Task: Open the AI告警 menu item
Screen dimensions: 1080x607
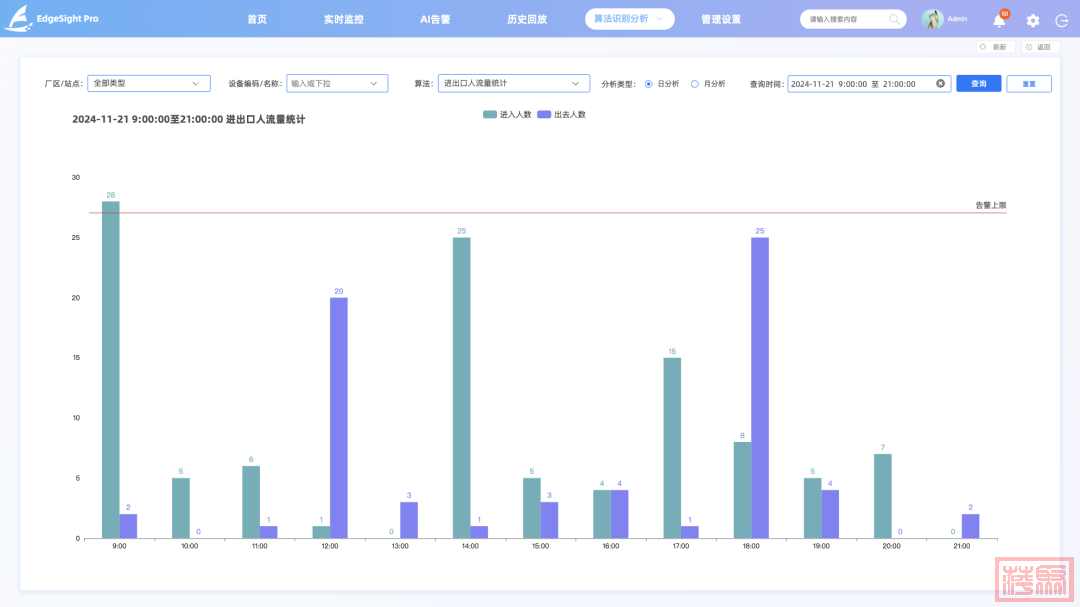Action: 435,19
